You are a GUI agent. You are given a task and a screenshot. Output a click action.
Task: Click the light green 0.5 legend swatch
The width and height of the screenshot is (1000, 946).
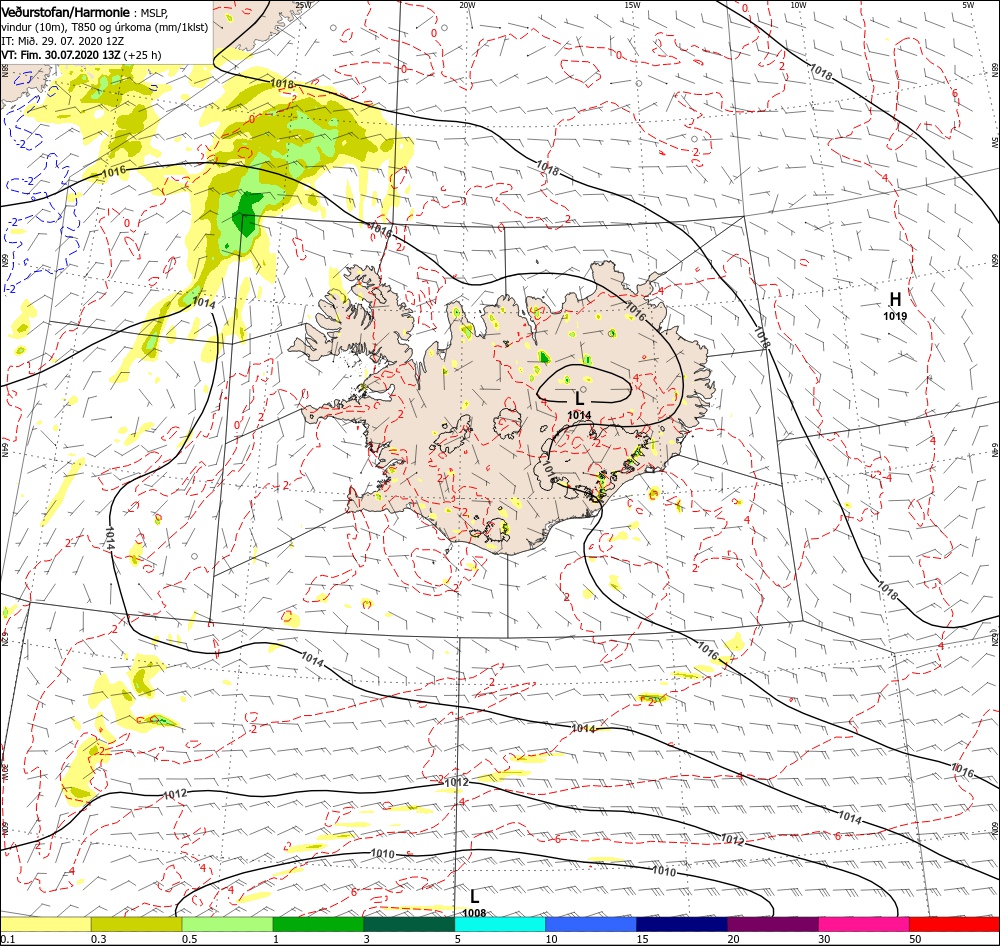coord(227,924)
